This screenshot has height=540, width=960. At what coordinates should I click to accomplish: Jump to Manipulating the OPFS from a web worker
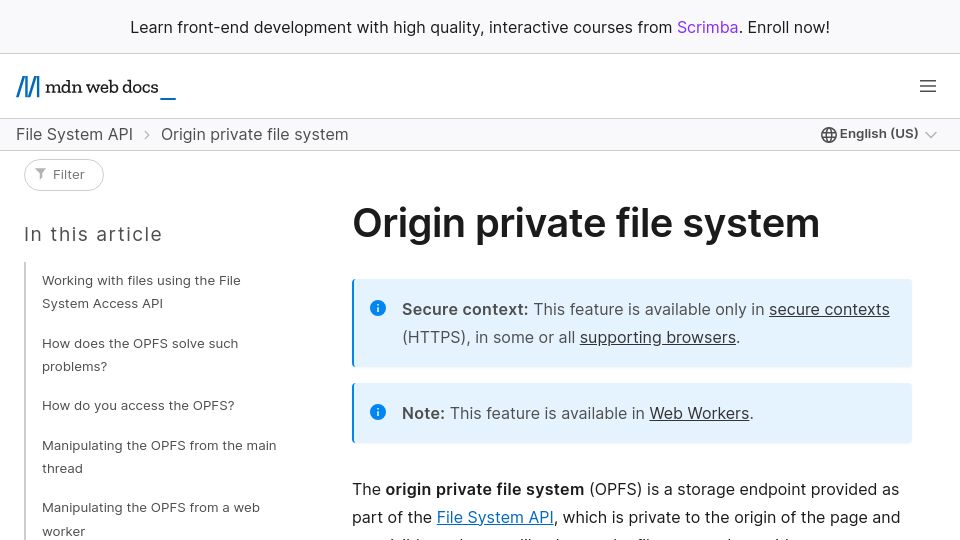[x=151, y=519]
